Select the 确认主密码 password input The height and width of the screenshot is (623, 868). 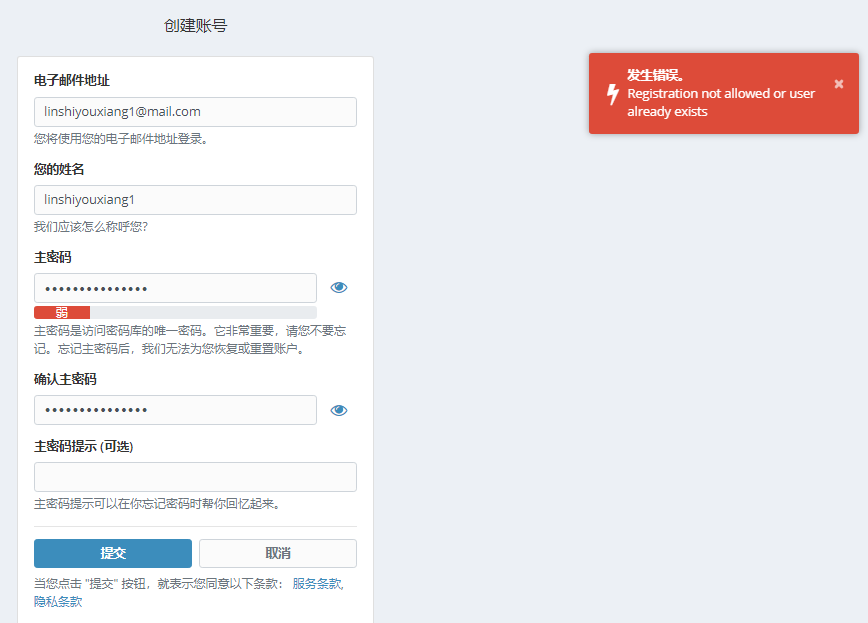click(x=175, y=410)
